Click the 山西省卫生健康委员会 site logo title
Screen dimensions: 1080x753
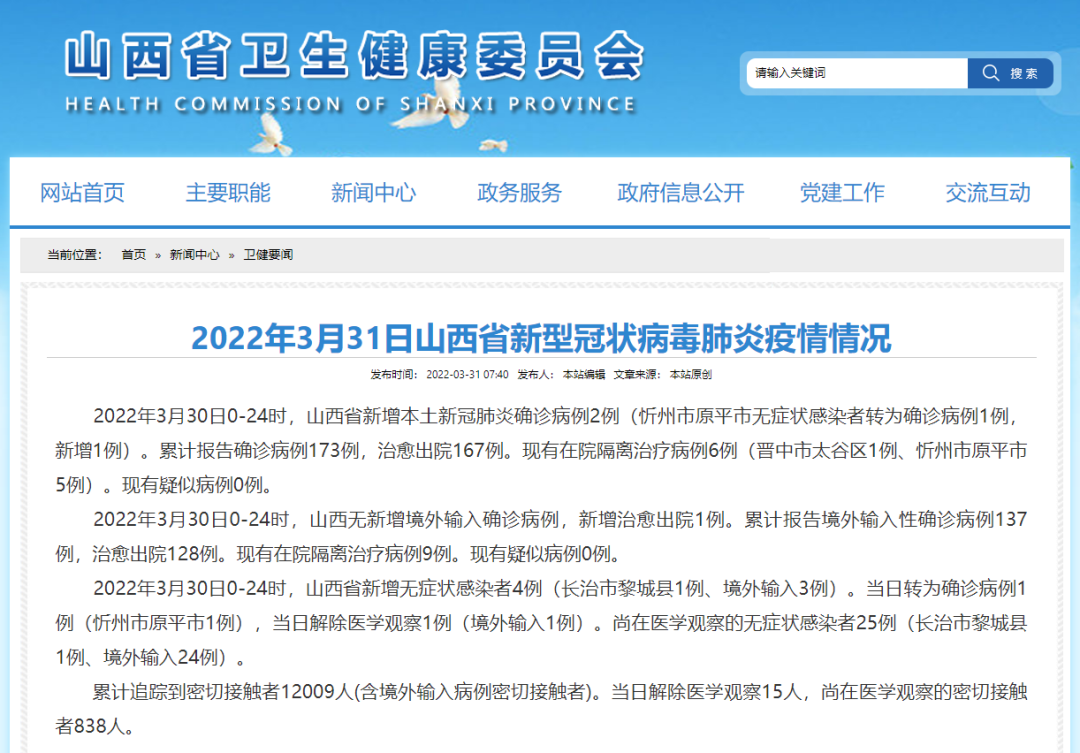[355, 55]
